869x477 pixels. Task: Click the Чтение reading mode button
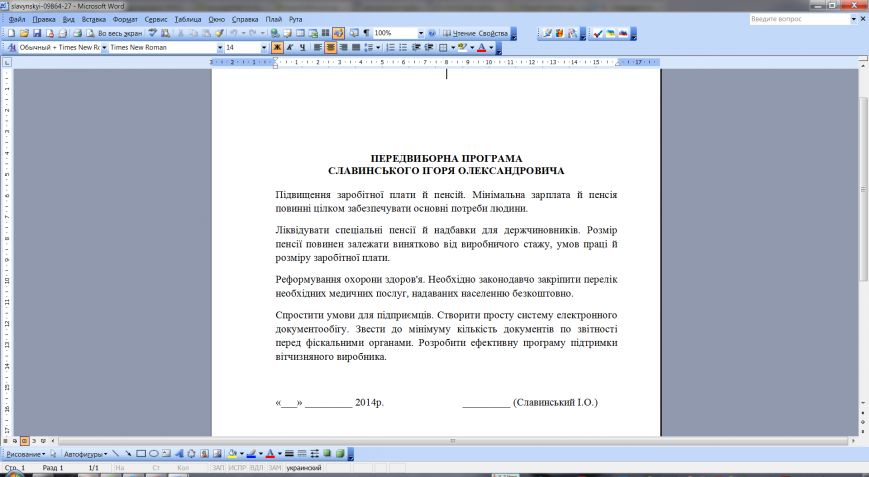coord(459,33)
